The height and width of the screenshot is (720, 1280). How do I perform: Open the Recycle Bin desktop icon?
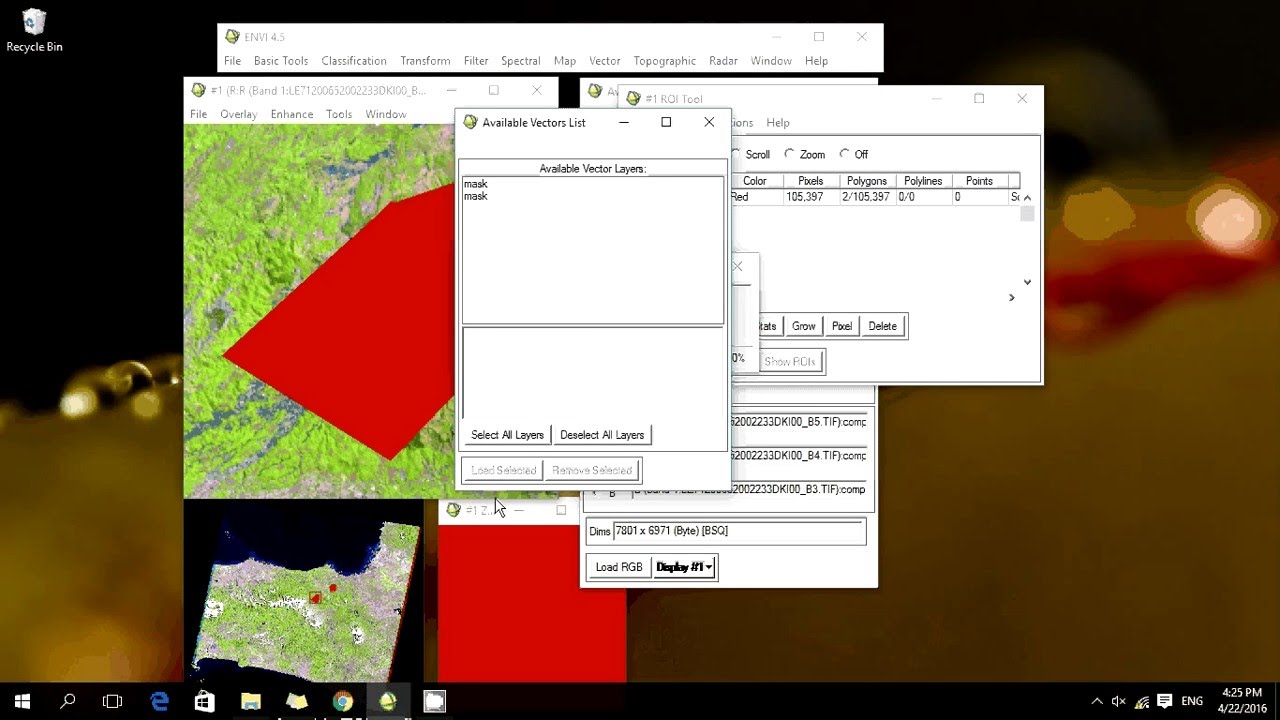point(34,30)
